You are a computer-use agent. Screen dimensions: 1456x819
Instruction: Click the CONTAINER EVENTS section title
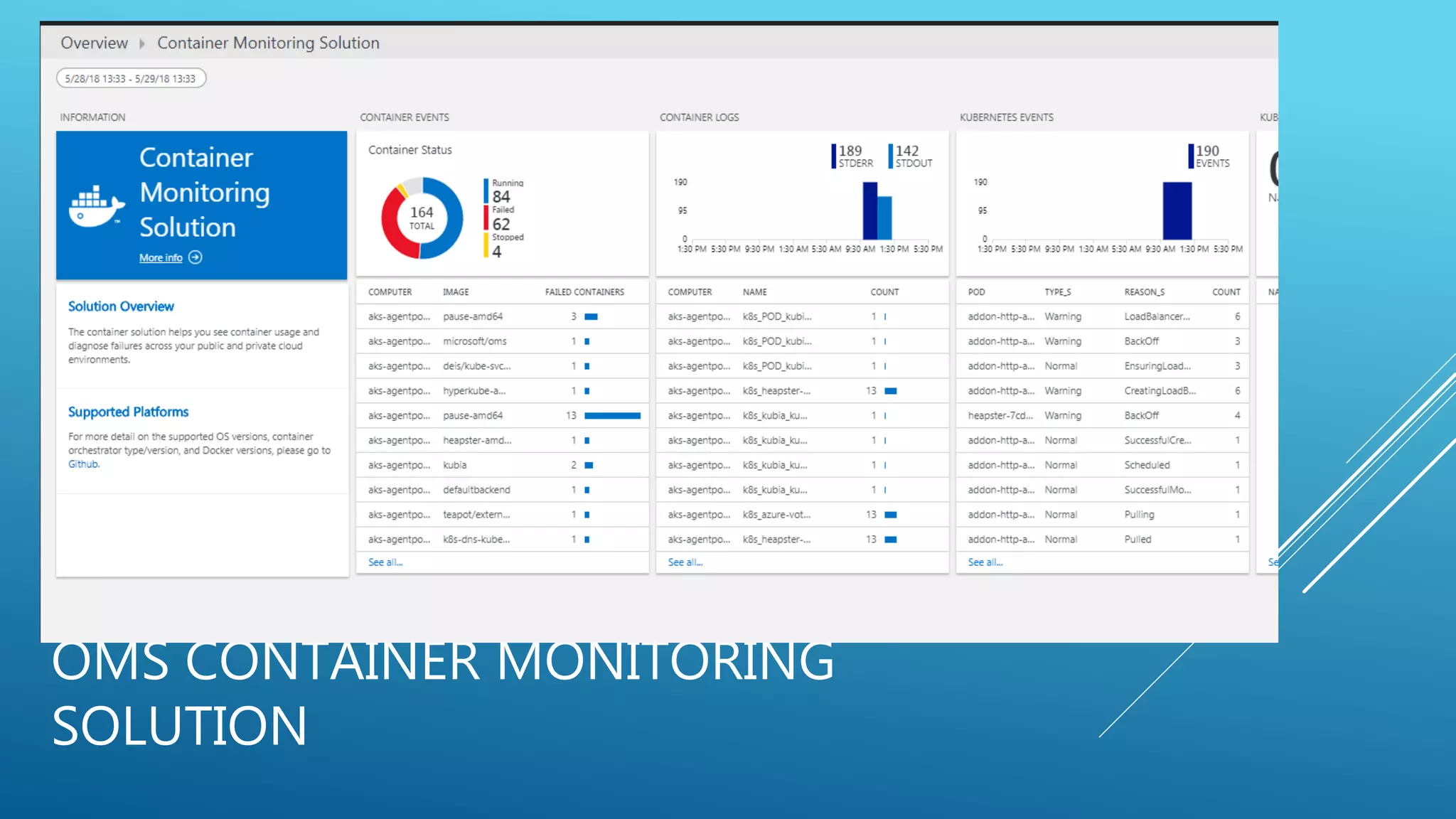tap(405, 117)
